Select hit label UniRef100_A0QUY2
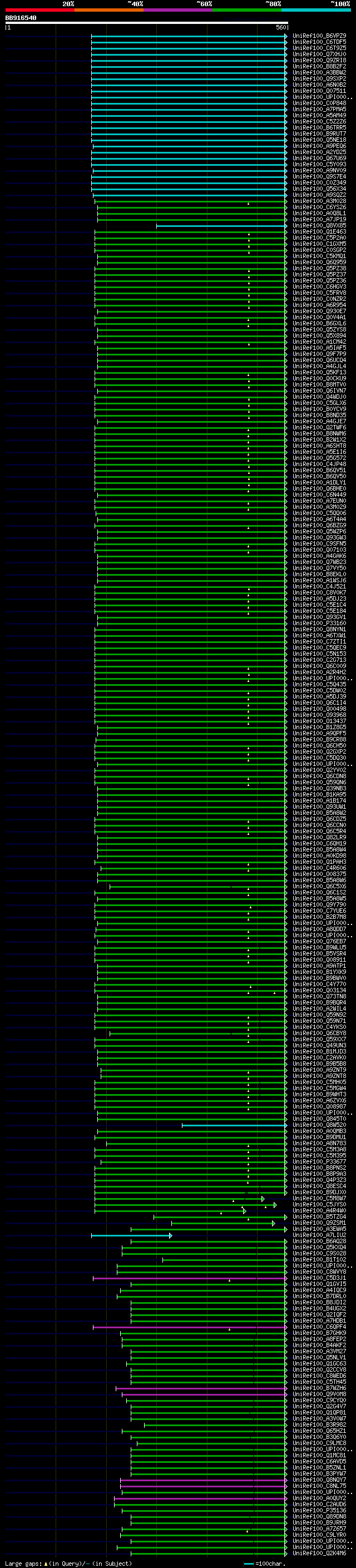356x1568 pixels. tap(319, 1498)
